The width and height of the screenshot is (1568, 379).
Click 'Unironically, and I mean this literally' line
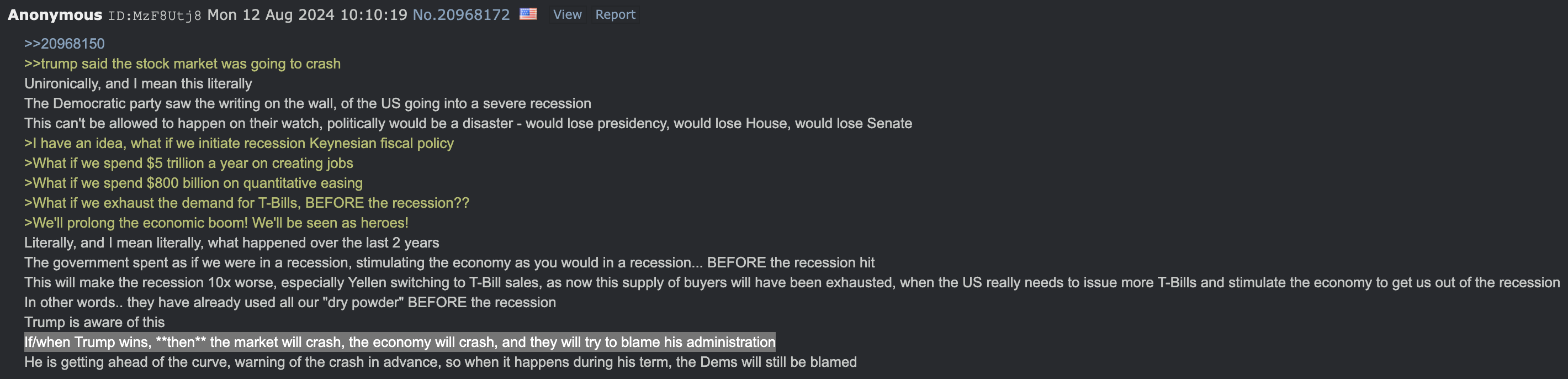[138, 83]
